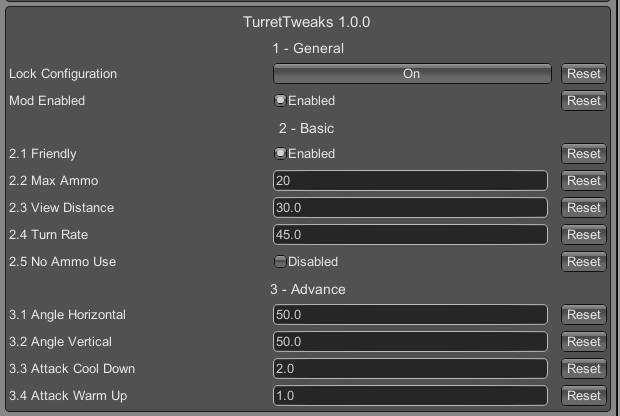Click the 1 - General section heading
This screenshot has height=416, width=620.
(x=308, y=48)
